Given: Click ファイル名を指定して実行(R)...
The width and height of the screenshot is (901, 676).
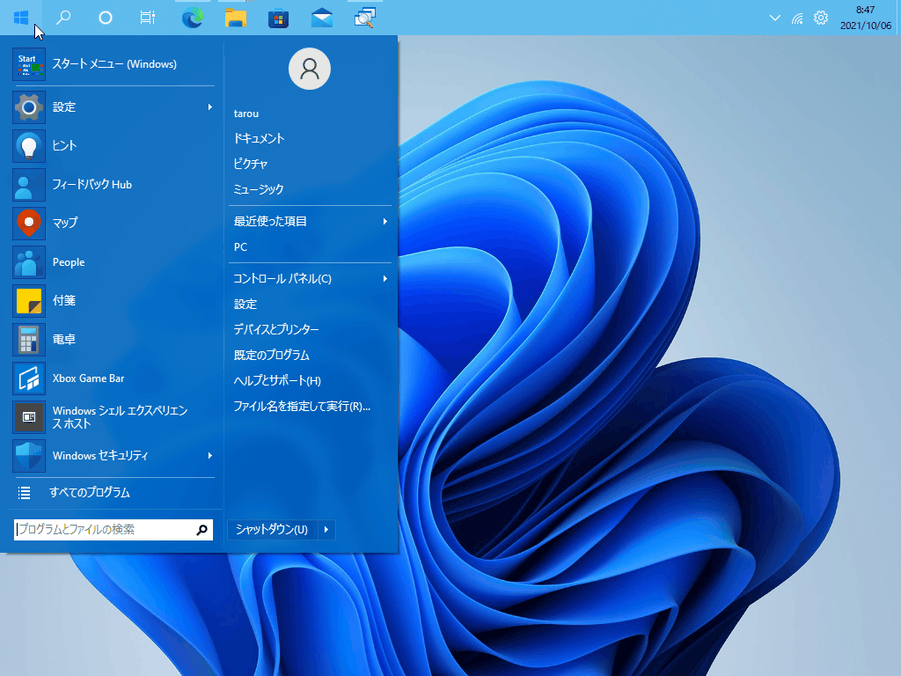Looking at the screenshot, I should tap(302, 406).
